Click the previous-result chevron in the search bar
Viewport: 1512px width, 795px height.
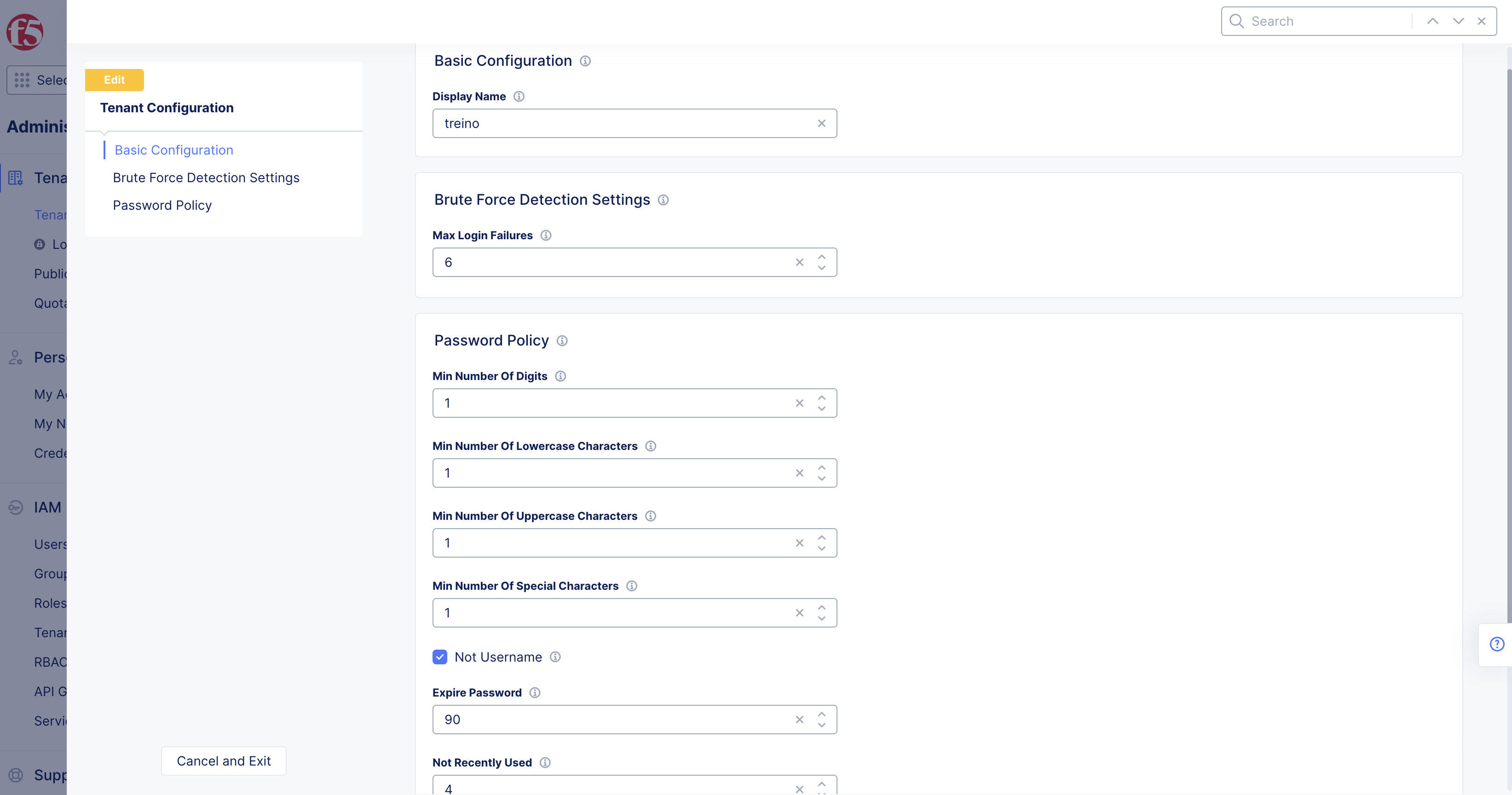1433,21
